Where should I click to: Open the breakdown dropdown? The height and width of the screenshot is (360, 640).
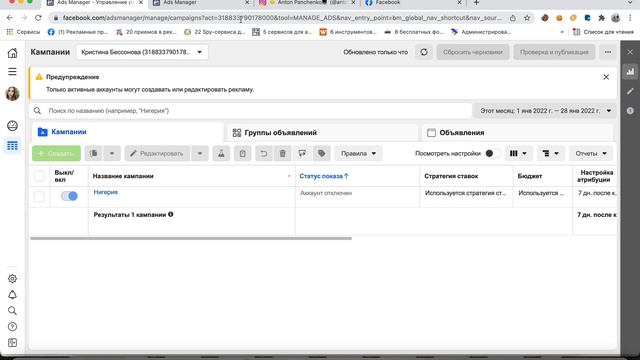[550, 153]
